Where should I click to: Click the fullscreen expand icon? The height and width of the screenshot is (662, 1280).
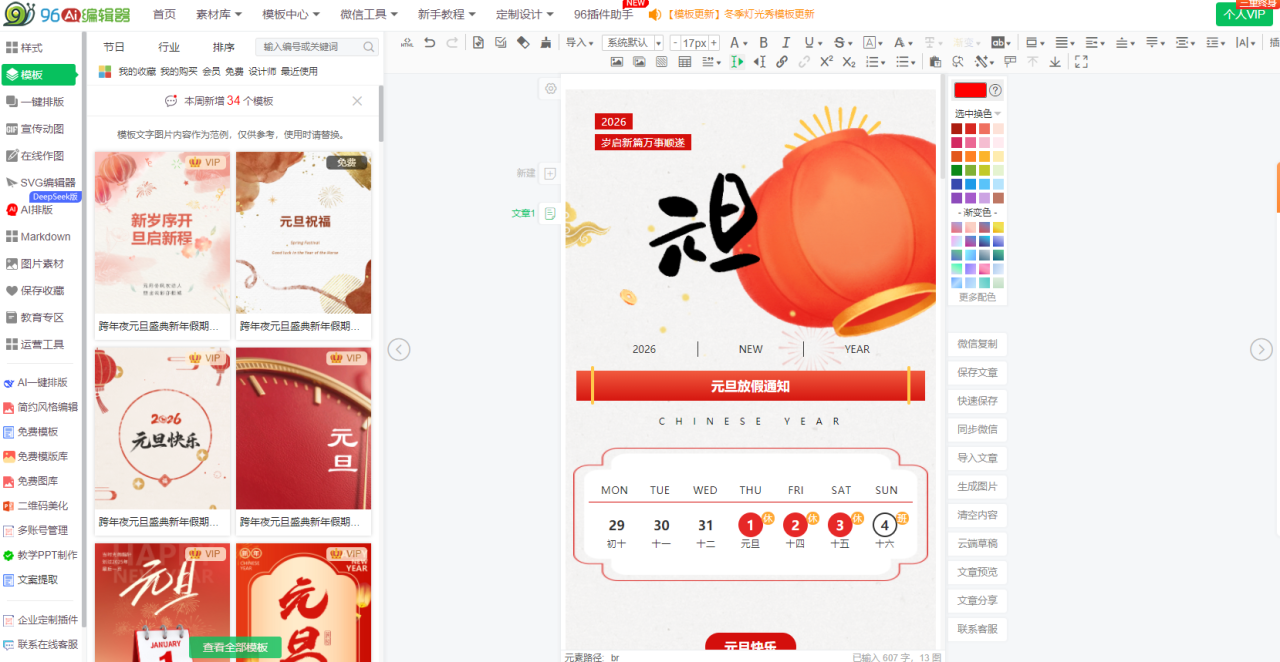click(x=1081, y=62)
